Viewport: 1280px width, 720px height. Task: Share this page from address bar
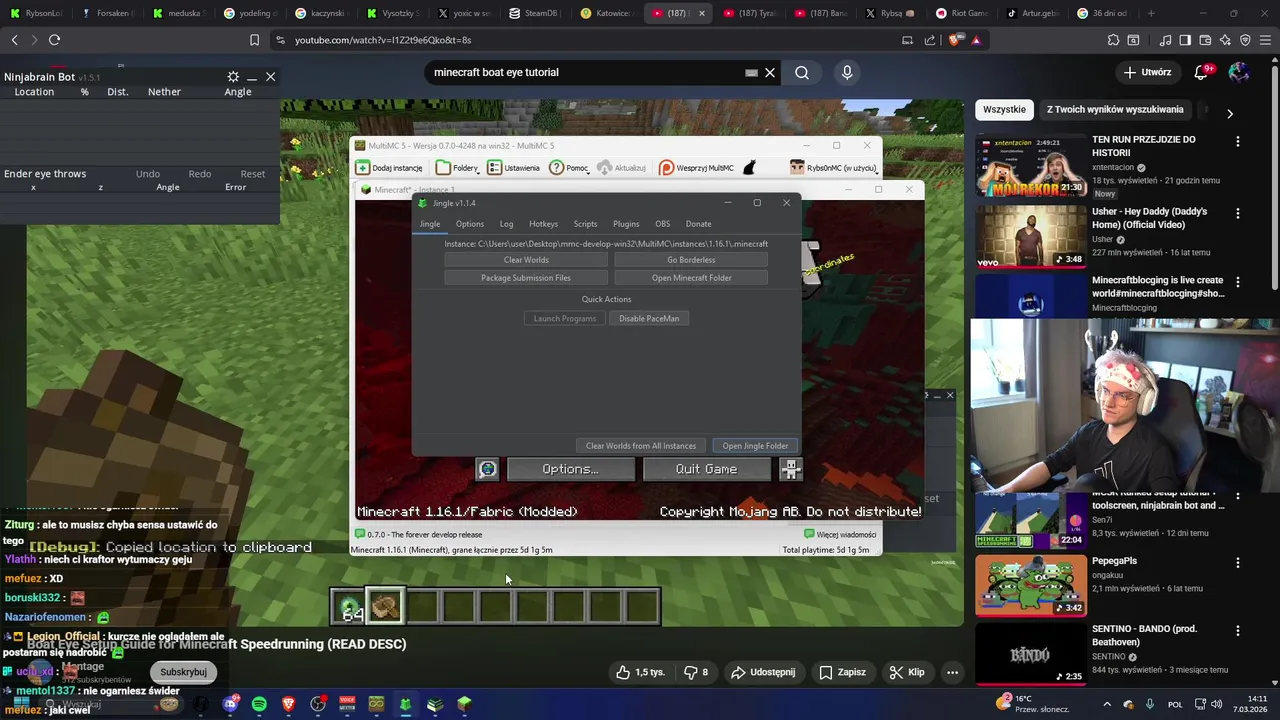click(930, 40)
